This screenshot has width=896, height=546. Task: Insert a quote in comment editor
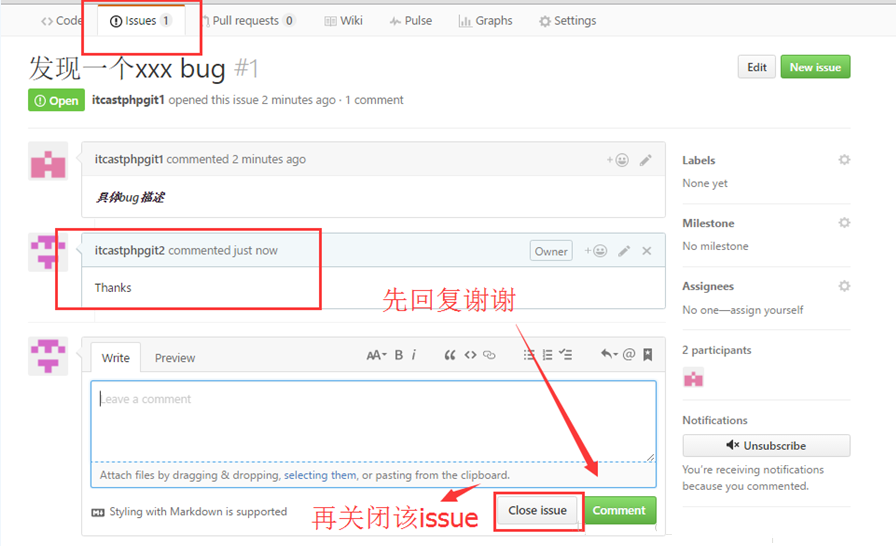tap(450, 355)
